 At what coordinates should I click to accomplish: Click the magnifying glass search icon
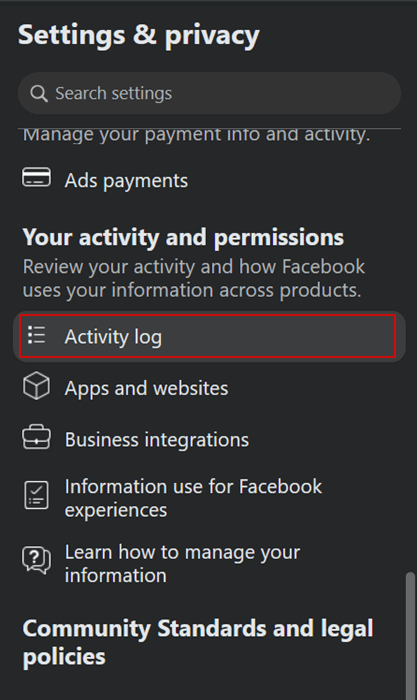pos(38,94)
